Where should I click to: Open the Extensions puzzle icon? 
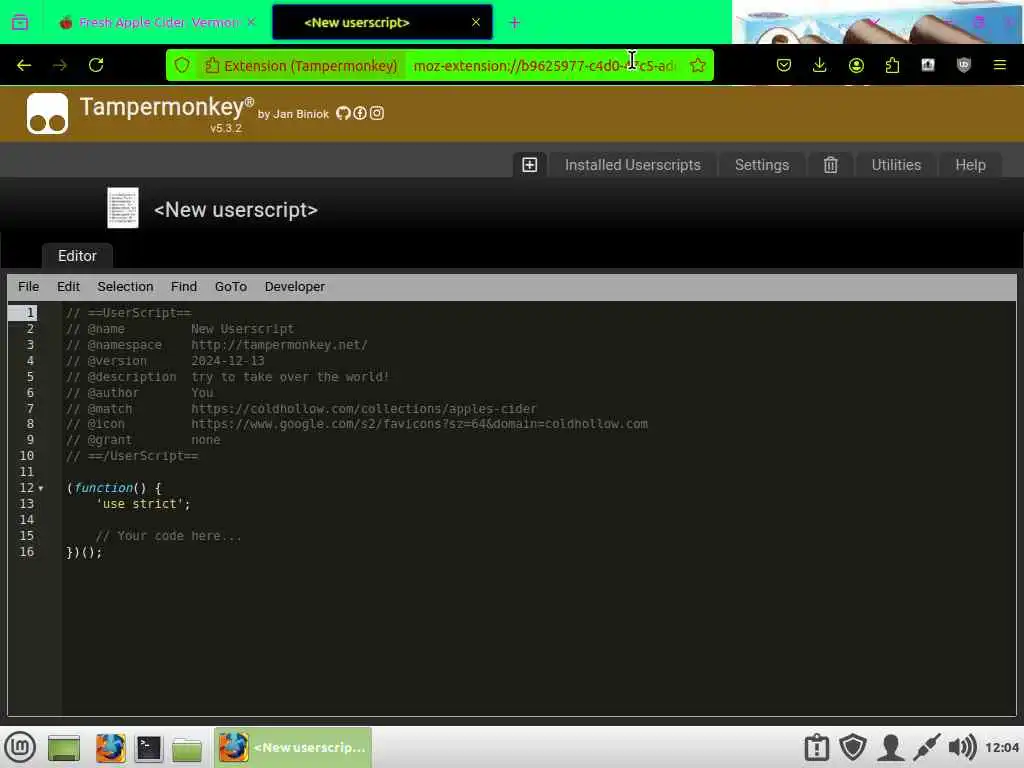[892, 65]
